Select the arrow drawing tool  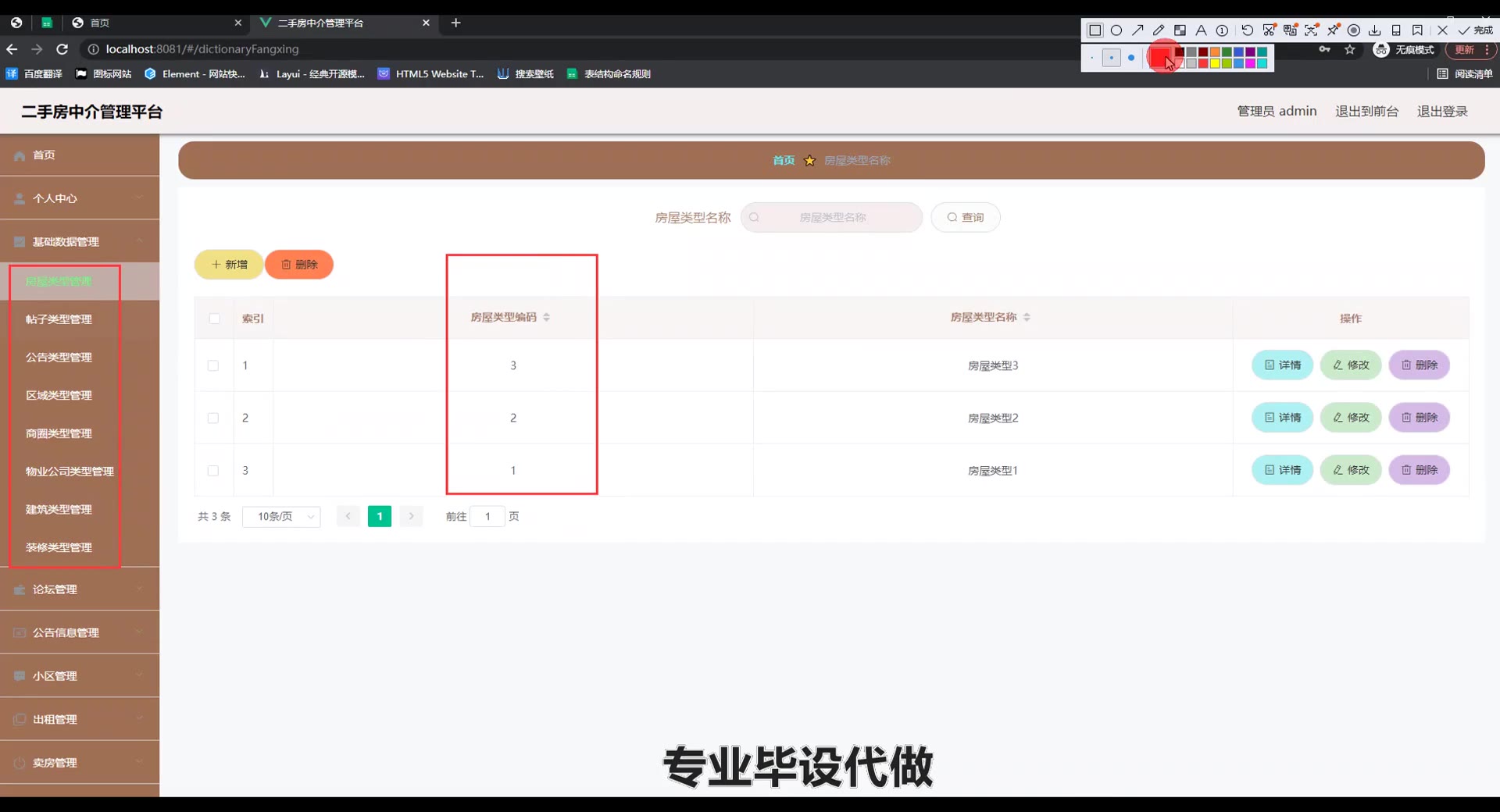pos(1137,30)
